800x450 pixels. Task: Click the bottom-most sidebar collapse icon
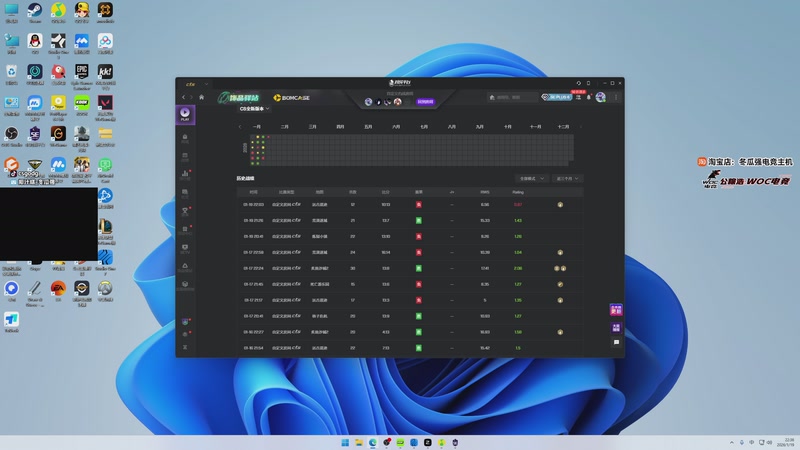(185, 347)
